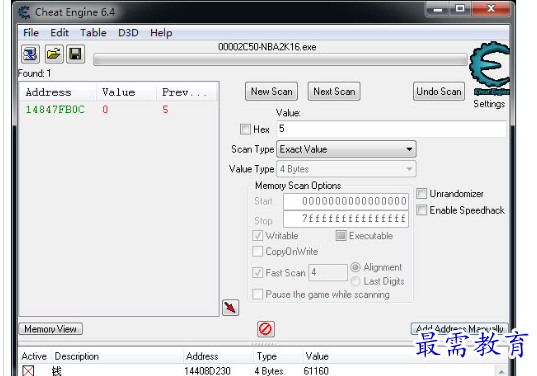The width and height of the screenshot is (537, 376).
Task: Click the value 61160 in the table
Action: pyautogui.click(x=316, y=371)
